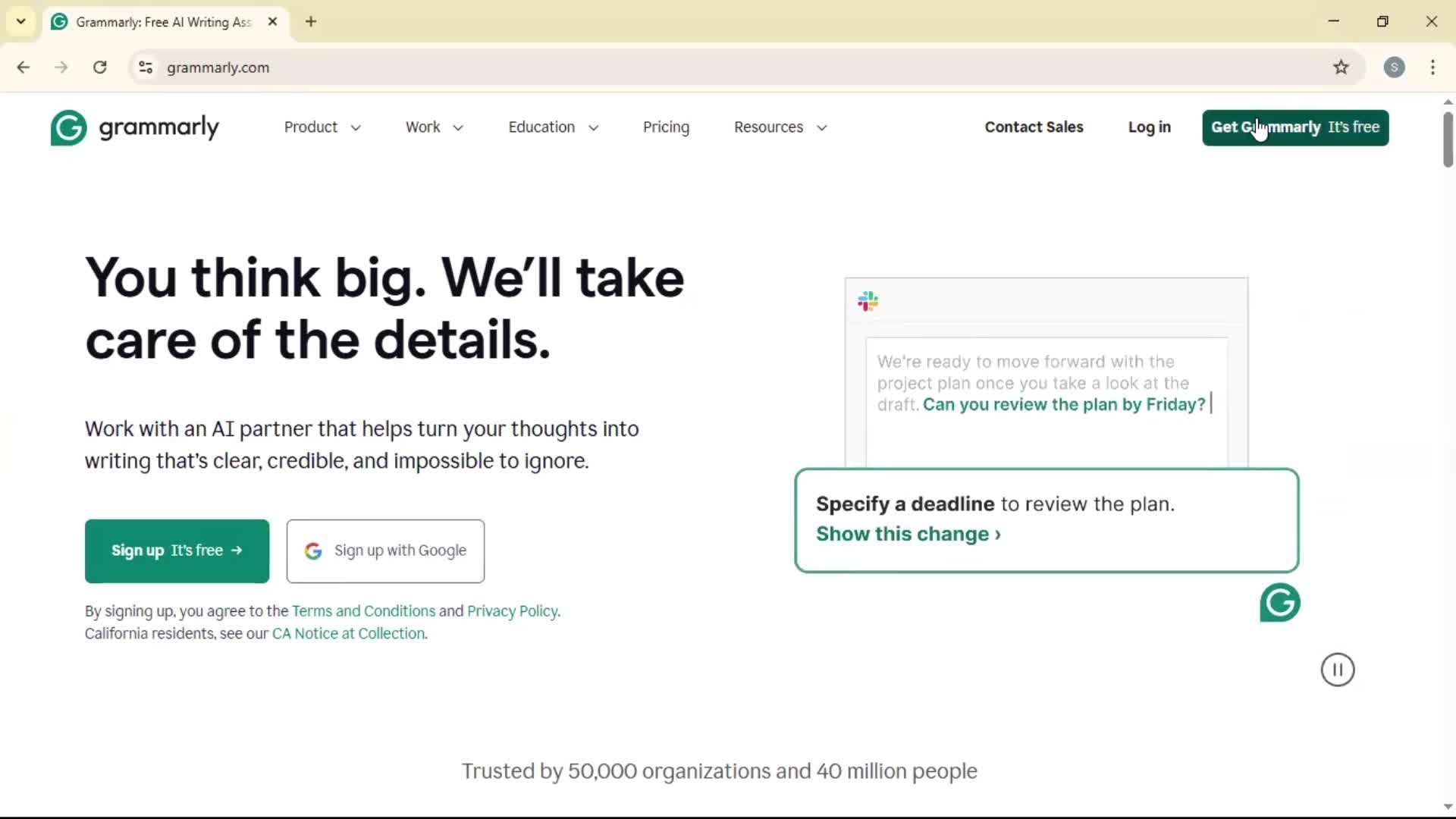The height and width of the screenshot is (819, 1456).
Task: Bookmark this page with star icon
Action: pos(1341,67)
